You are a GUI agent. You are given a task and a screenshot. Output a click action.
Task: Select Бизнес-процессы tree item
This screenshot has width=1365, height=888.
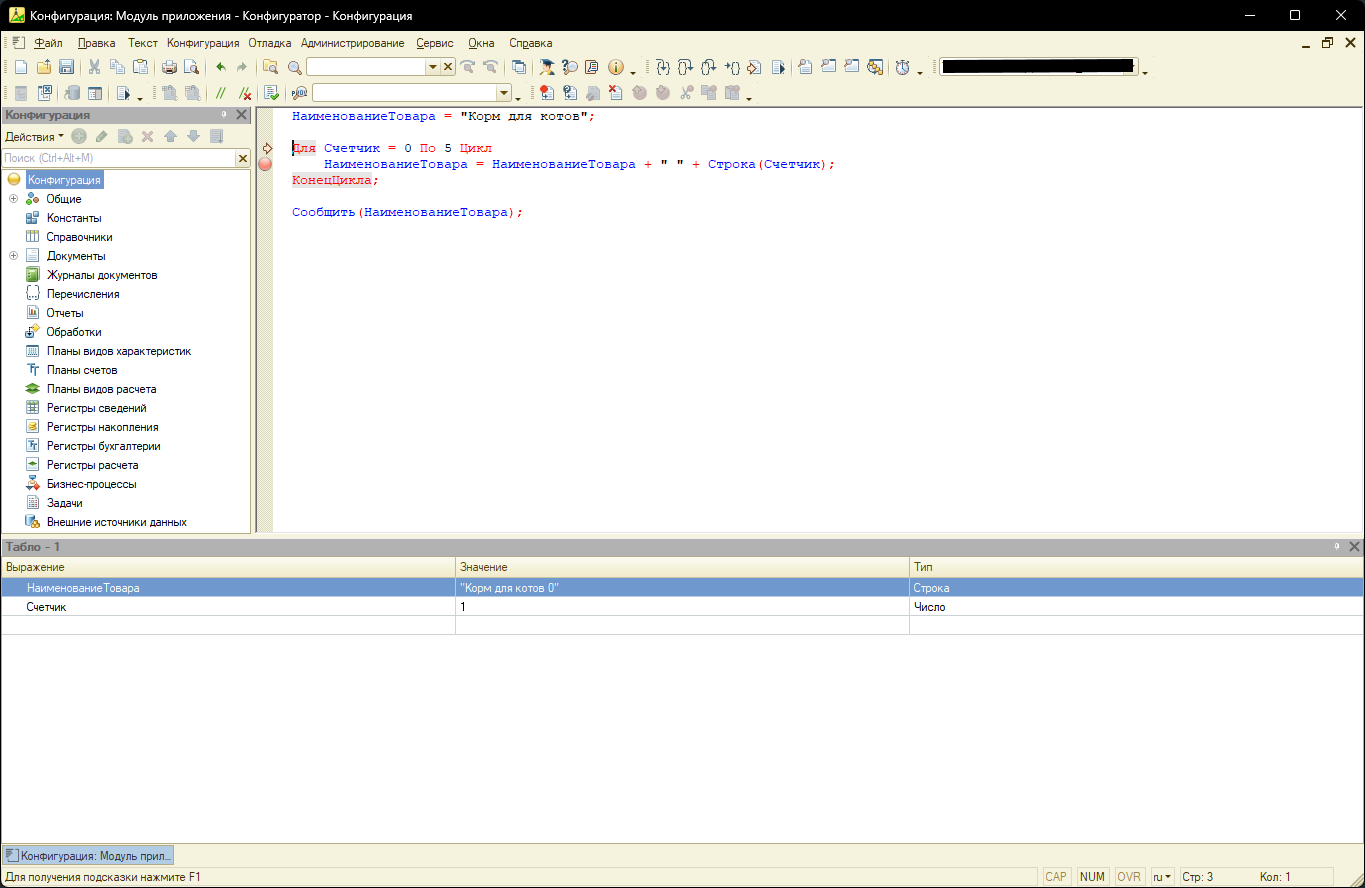tap(92, 484)
